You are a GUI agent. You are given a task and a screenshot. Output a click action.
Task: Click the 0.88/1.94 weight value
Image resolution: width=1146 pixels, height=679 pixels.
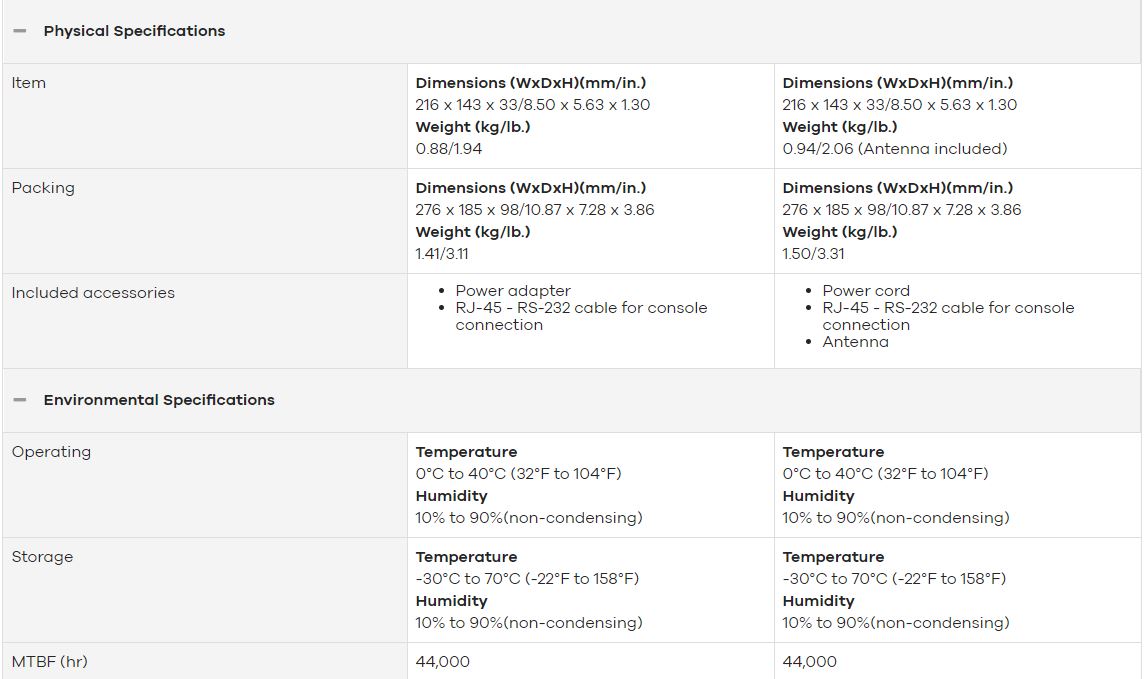(x=449, y=149)
